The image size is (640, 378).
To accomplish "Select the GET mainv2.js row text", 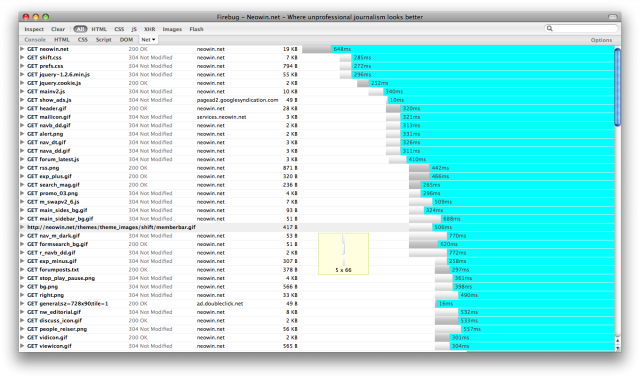I will click(46, 91).
